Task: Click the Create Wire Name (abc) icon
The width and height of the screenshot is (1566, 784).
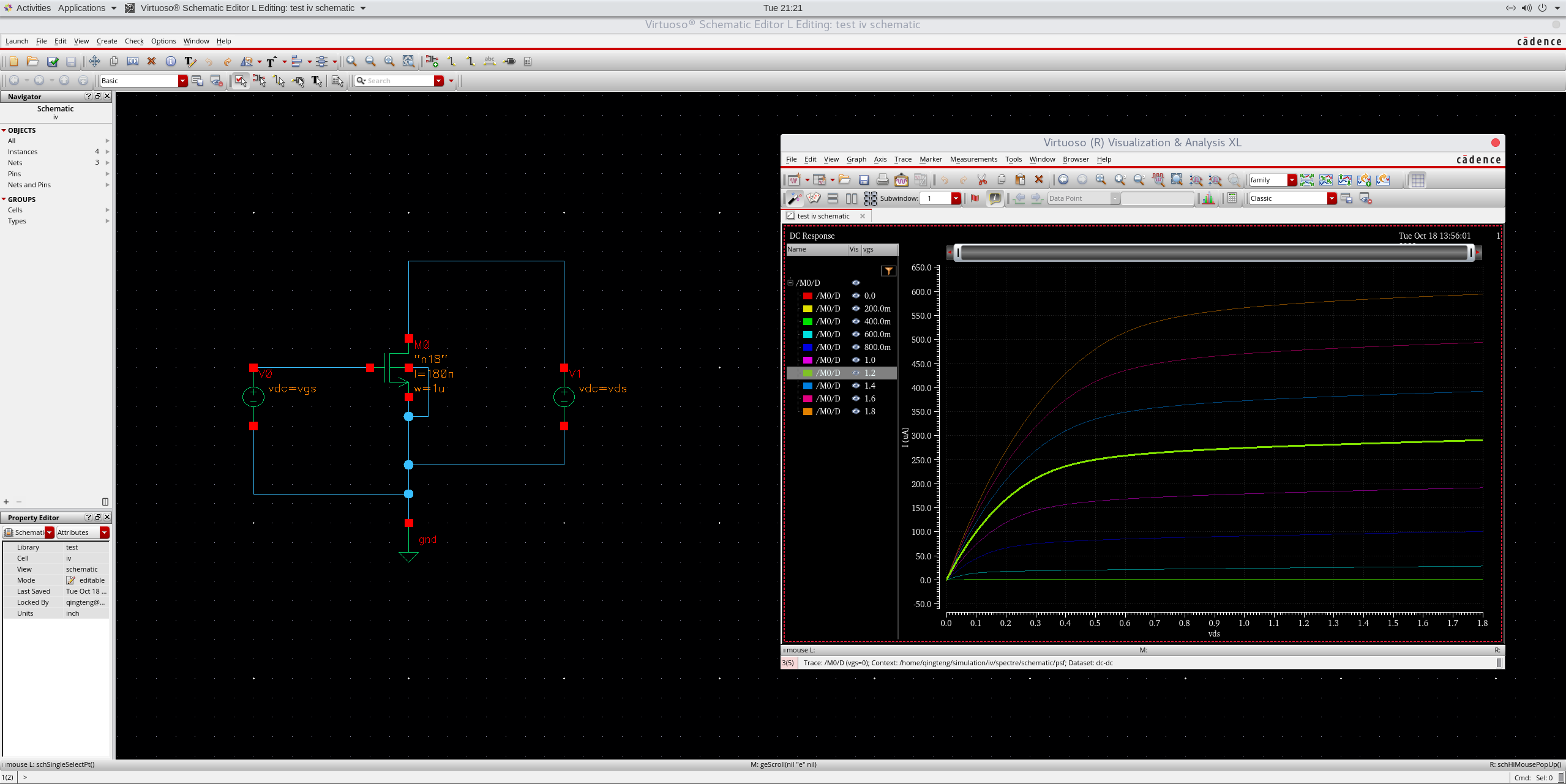Action: click(489, 61)
